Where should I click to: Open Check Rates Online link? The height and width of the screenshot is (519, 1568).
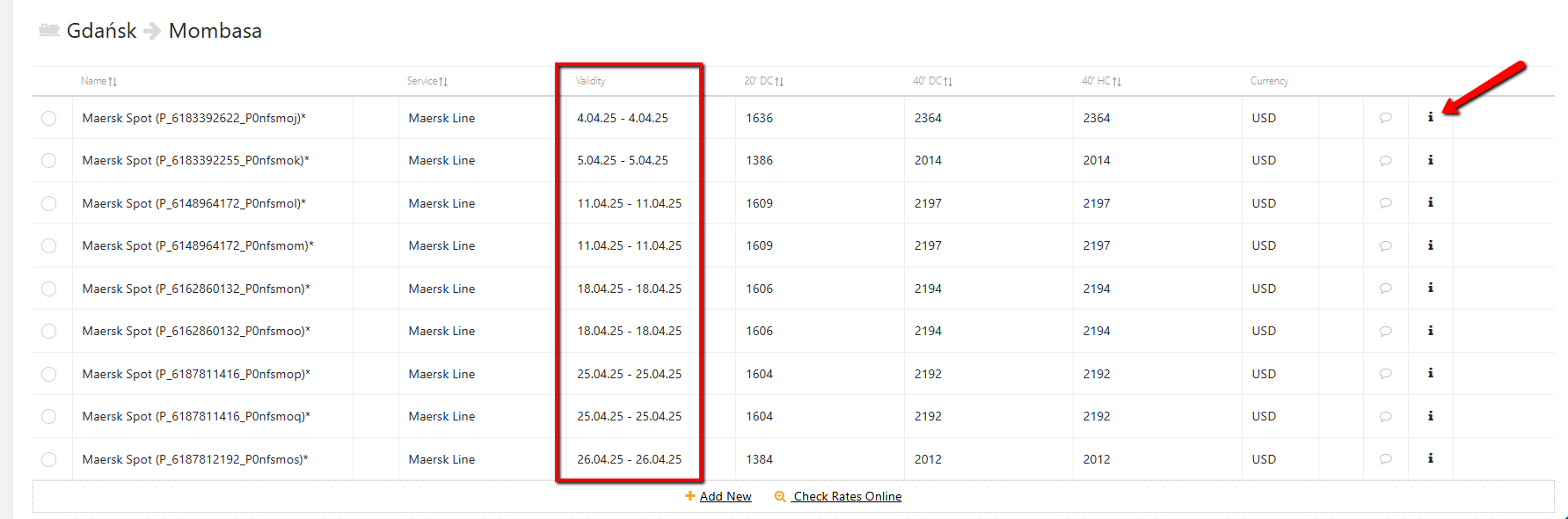click(x=848, y=496)
